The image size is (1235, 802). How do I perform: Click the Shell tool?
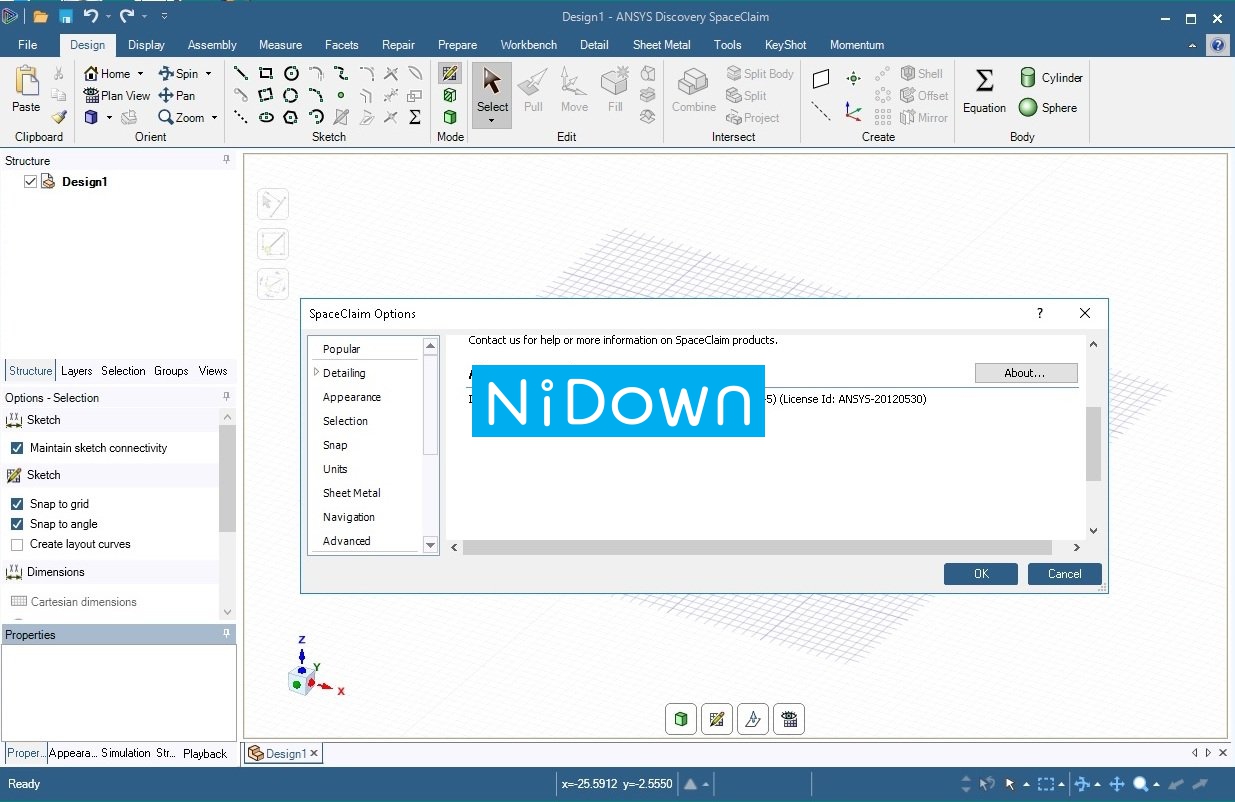click(x=922, y=73)
